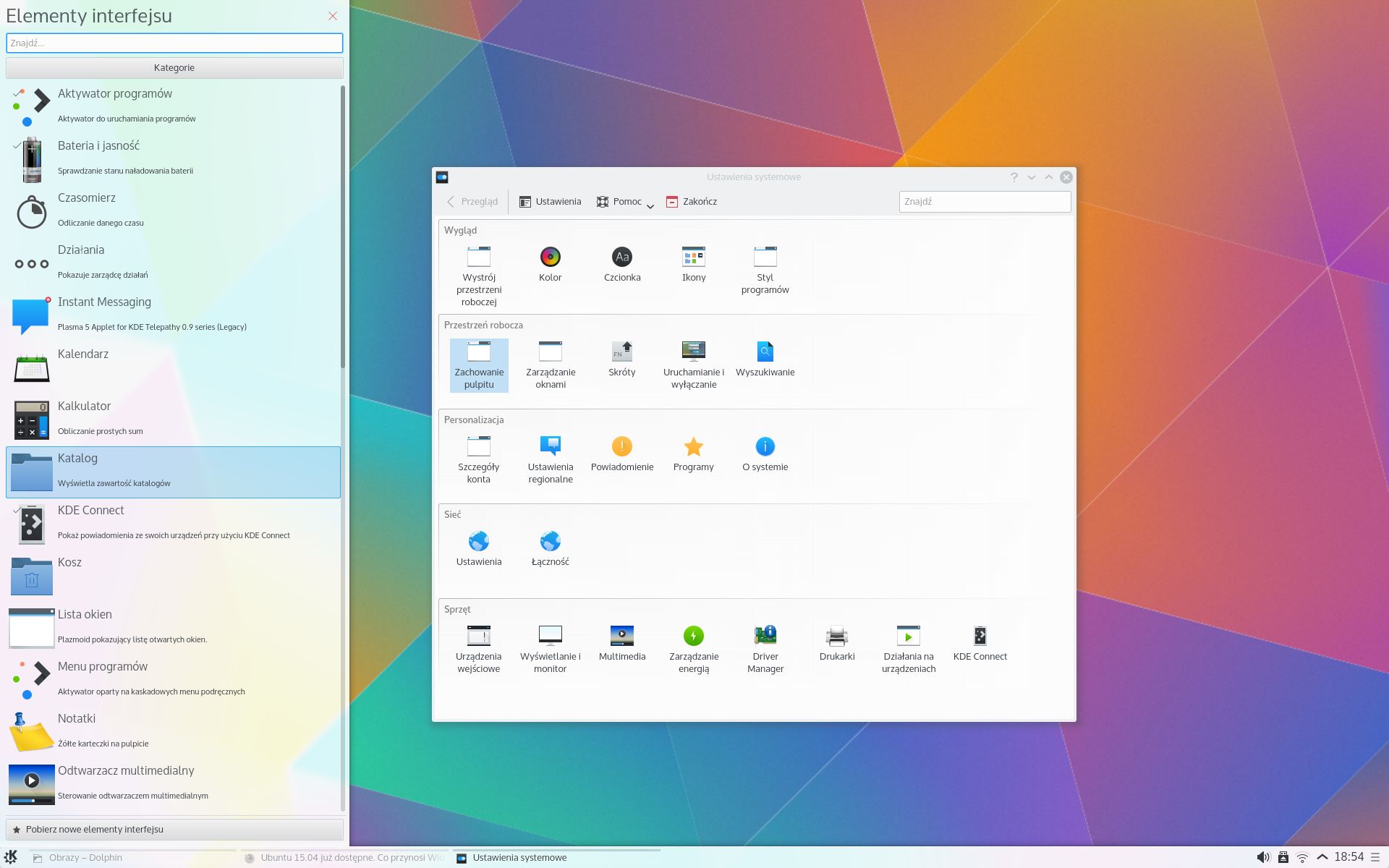Click the volume icon in system tray

1262,857
